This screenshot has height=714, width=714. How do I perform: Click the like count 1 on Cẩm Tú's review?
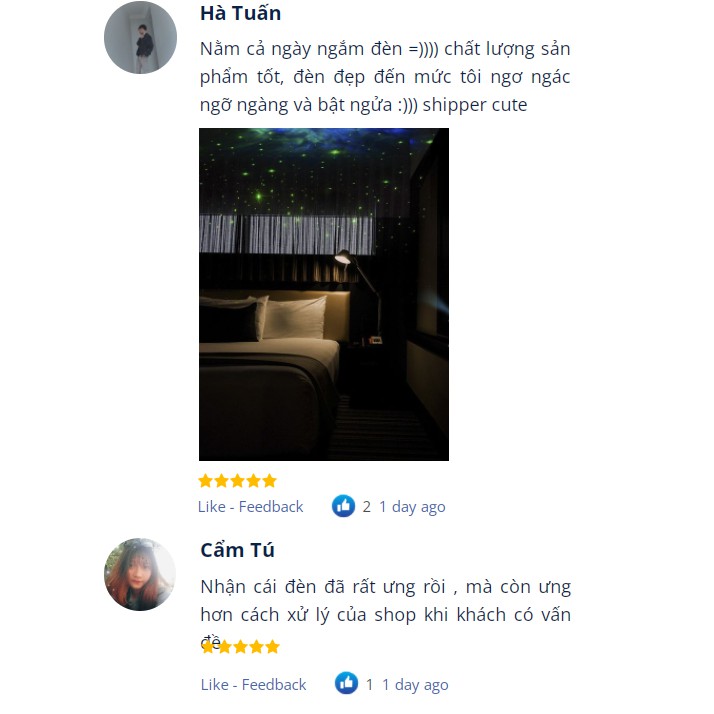pos(369,684)
